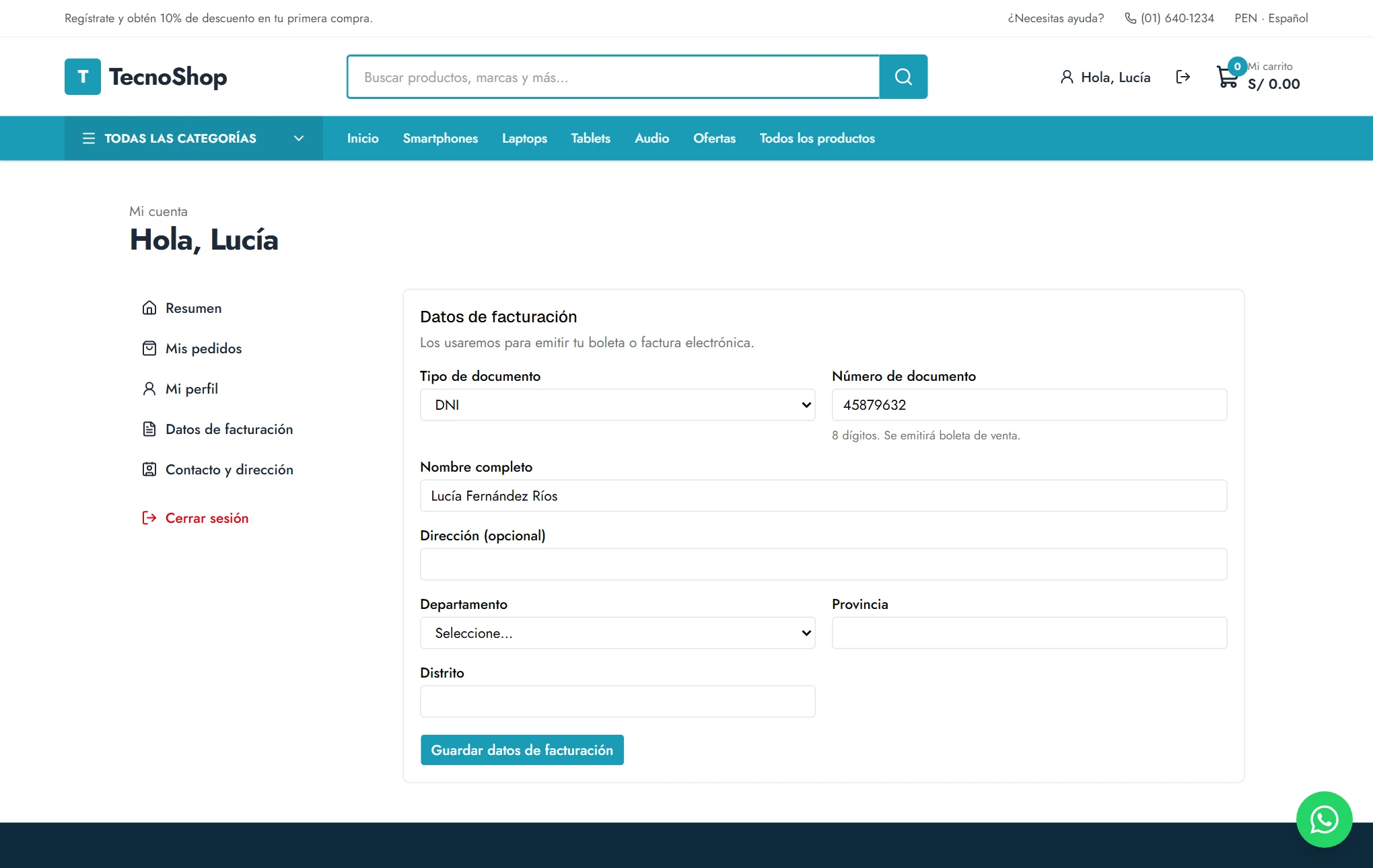Click the Número de documento field
Viewport: 1373px width, 868px height.
[x=1029, y=404]
